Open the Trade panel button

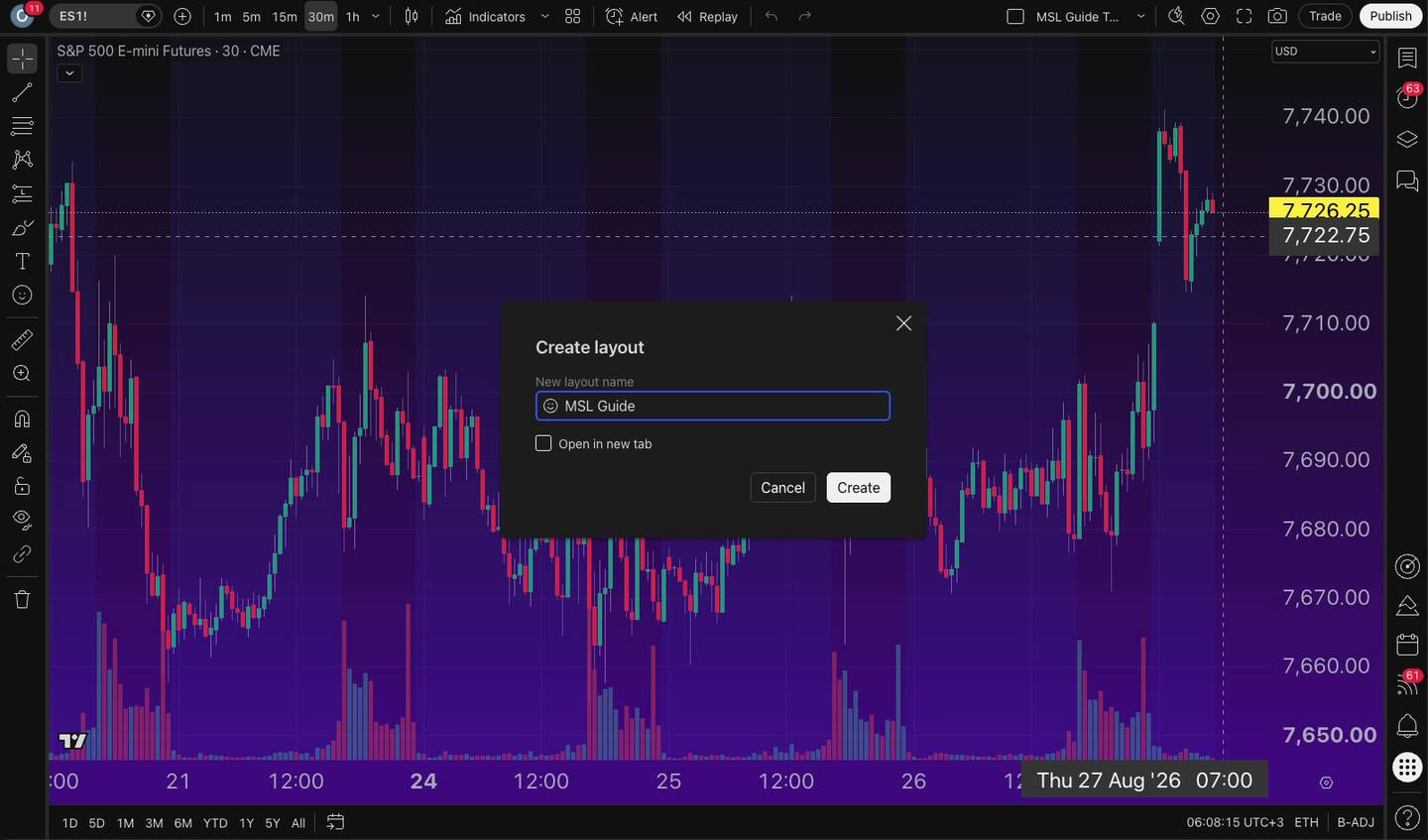(1325, 16)
